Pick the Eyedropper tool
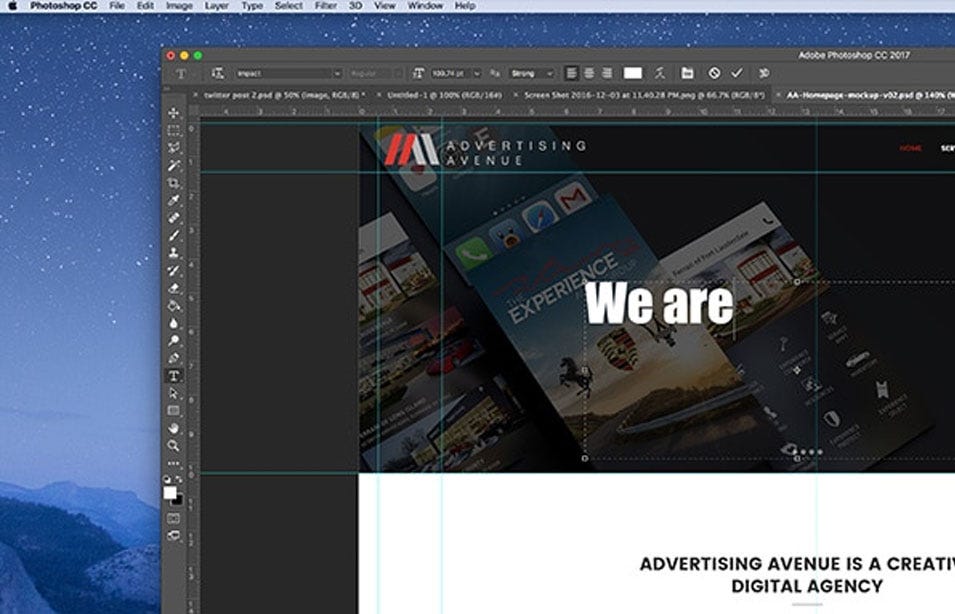The image size is (955, 614). click(x=174, y=200)
